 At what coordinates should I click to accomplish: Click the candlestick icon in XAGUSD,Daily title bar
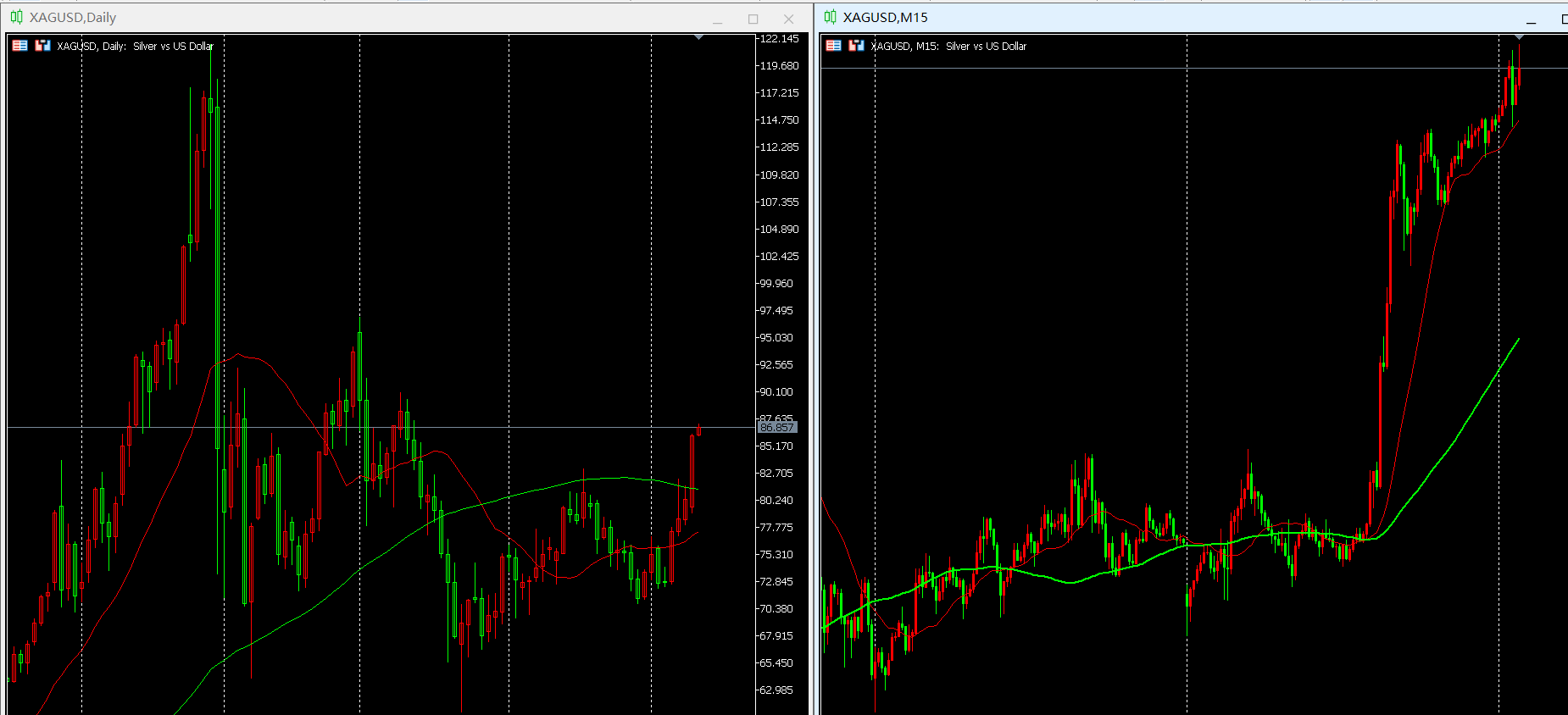click(16, 17)
